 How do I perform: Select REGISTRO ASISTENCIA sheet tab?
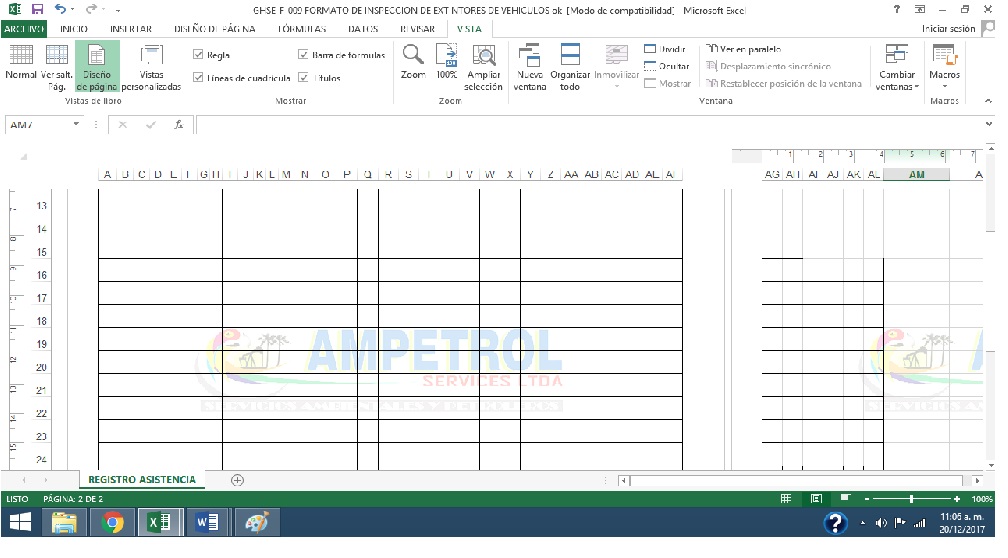click(x=141, y=480)
